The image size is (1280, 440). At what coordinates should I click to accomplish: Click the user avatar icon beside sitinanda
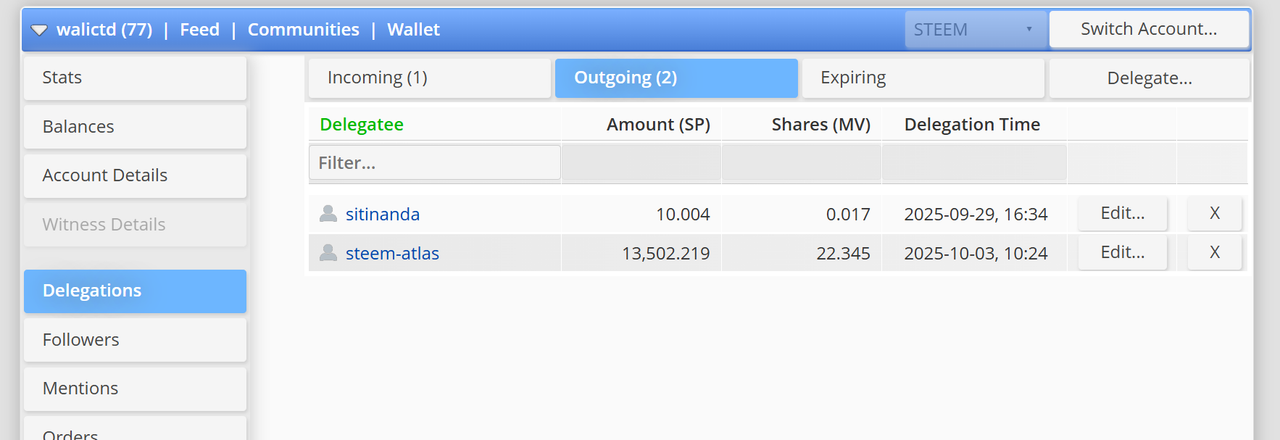tap(327, 214)
